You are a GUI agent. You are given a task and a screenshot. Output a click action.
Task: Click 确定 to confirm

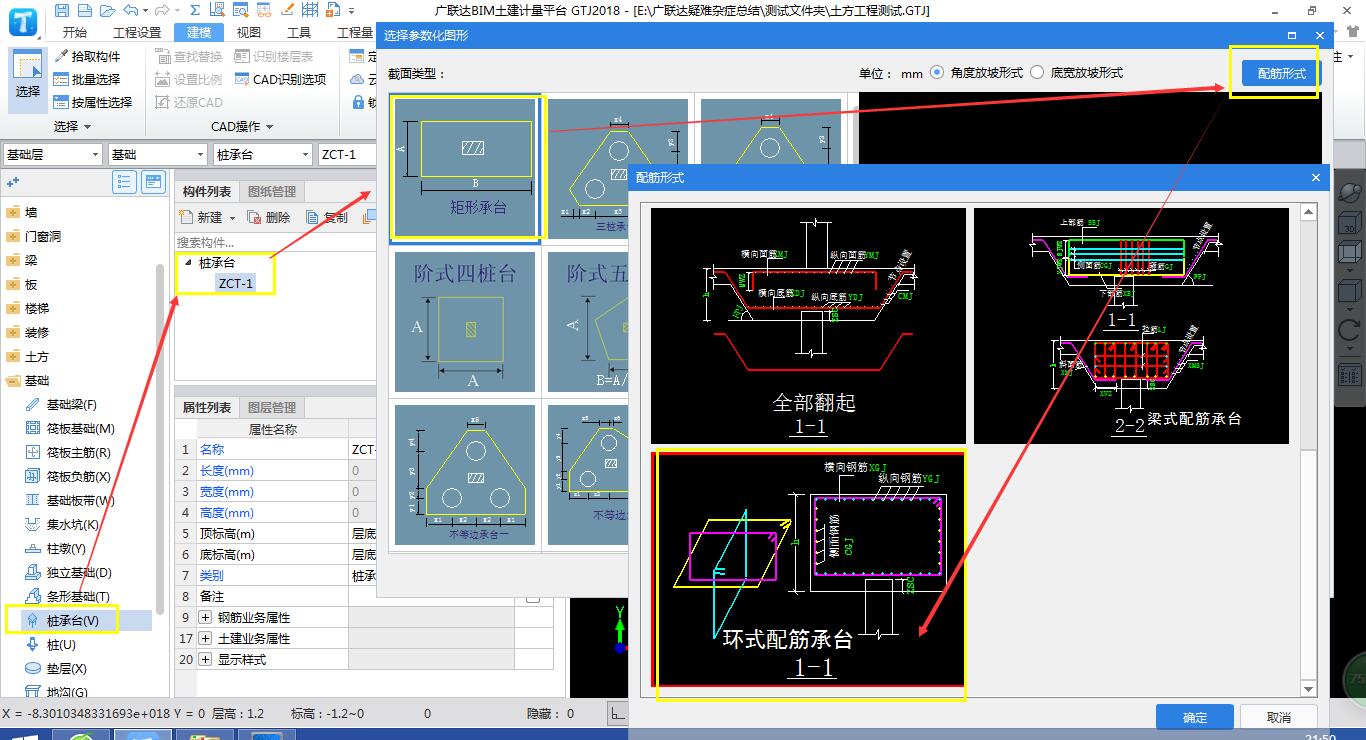click(1194, 717)
